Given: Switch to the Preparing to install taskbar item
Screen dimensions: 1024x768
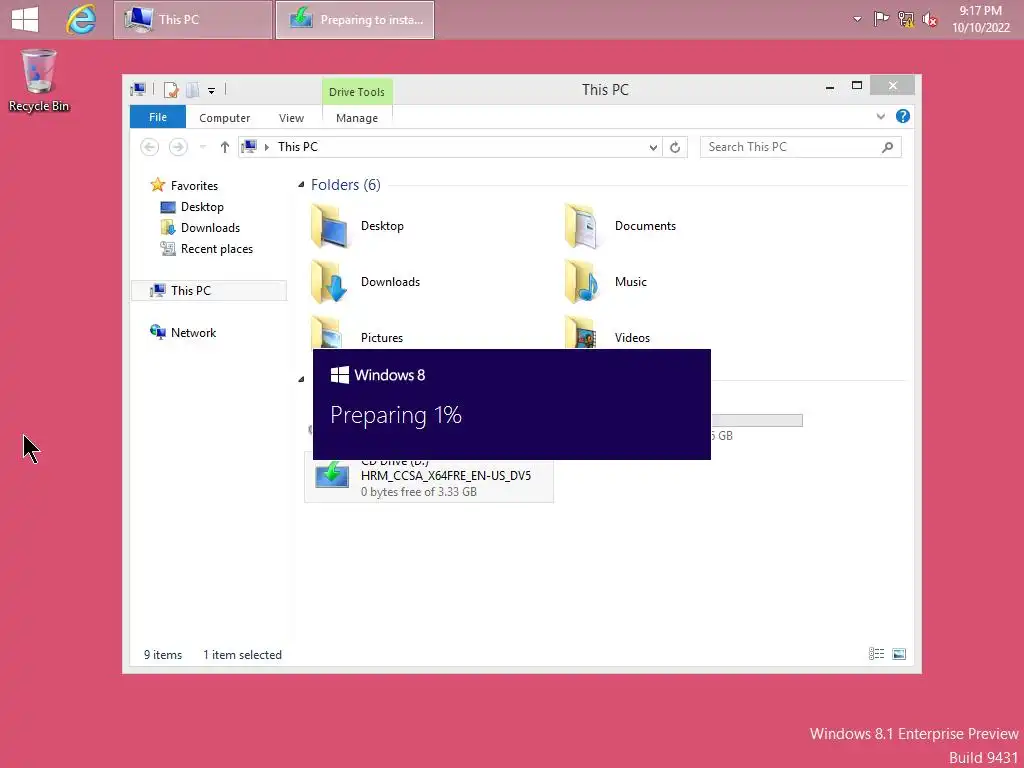Looking at the screenshot, I should coord(355,20).
